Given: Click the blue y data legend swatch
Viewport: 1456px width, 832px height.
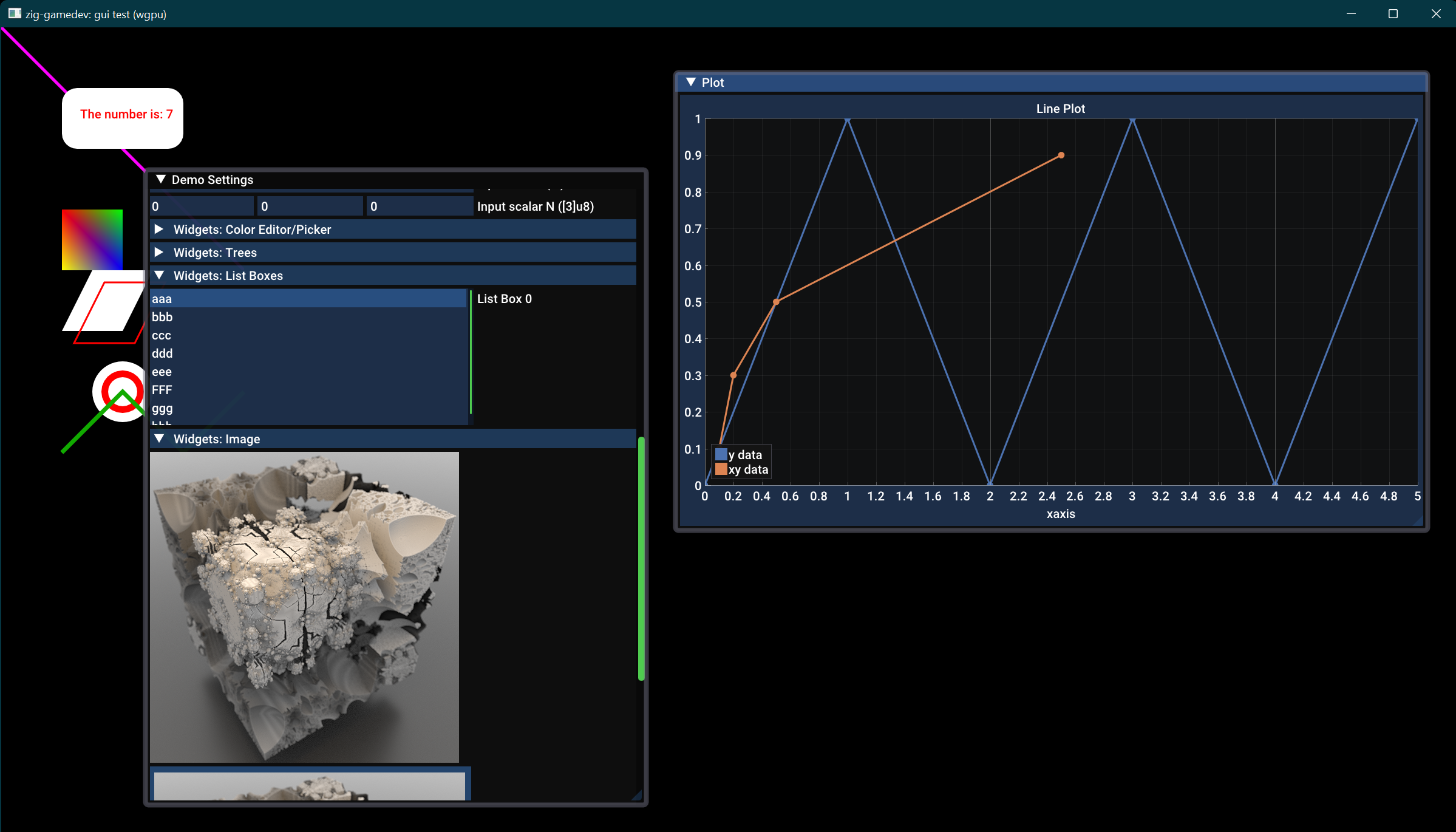Looking at the screenshot, I should pos(721,454).
